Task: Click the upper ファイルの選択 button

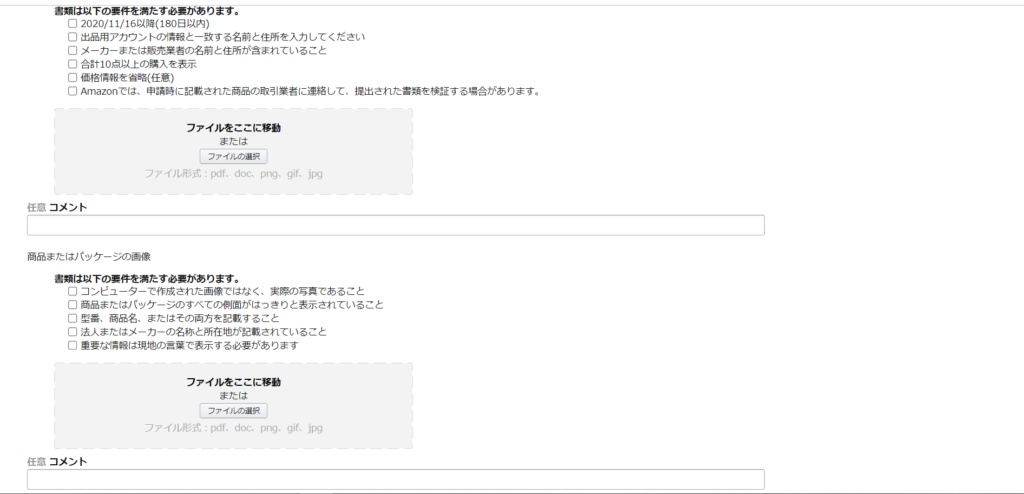Action: tap(233, 157)
